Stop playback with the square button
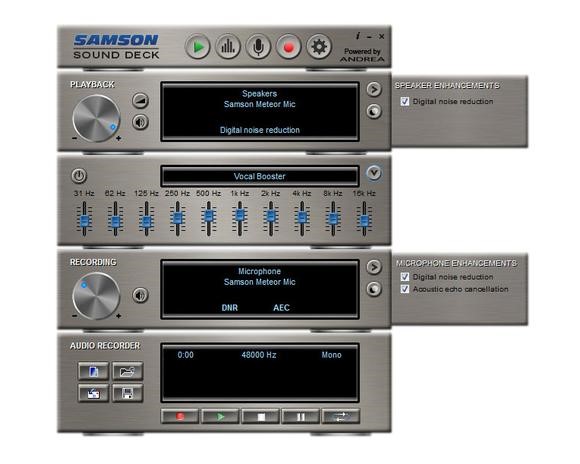Screen dimensions: 580x464 tap(260, 417)
